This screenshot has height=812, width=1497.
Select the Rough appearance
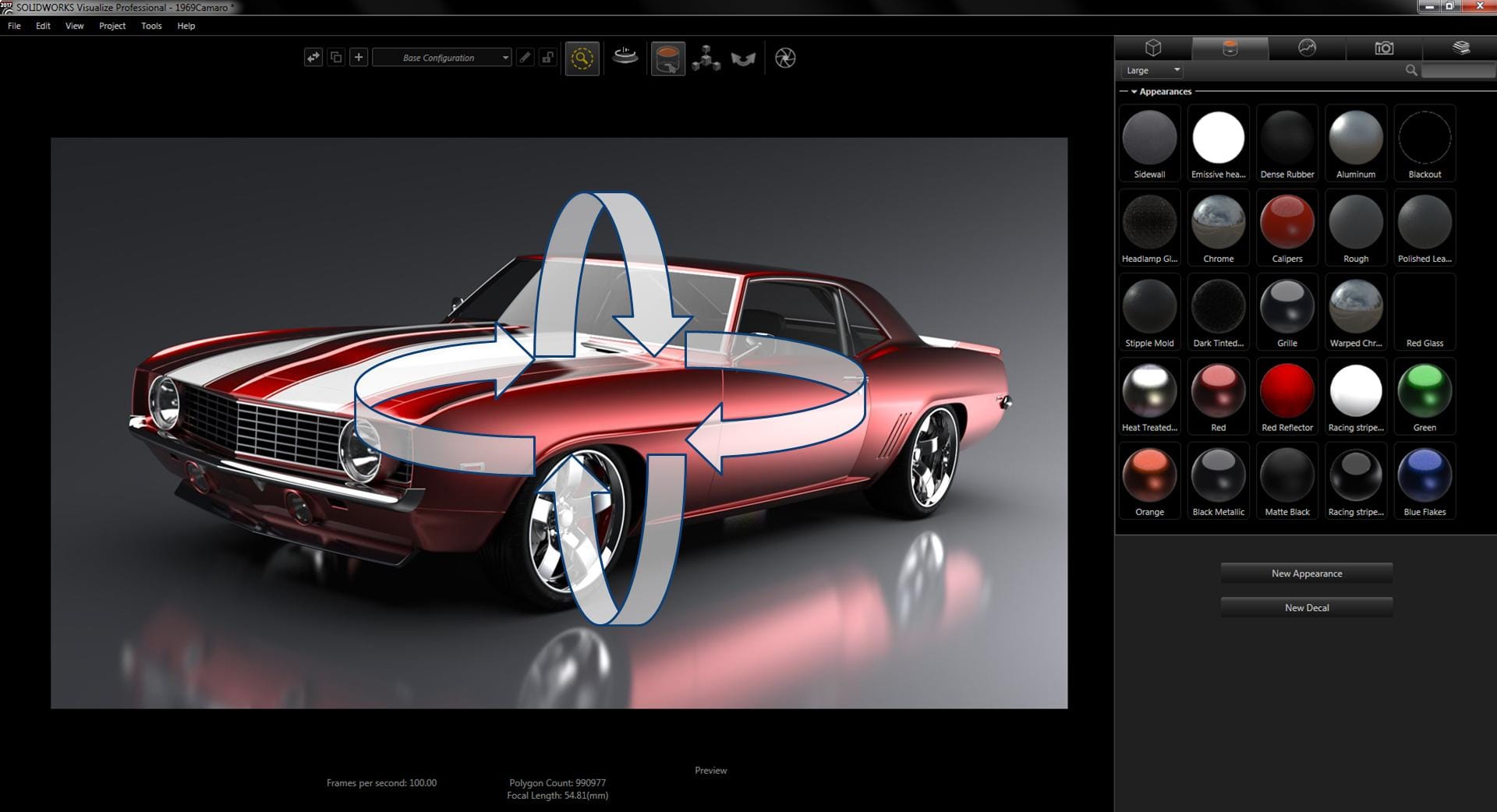(x=1356, y=228)
